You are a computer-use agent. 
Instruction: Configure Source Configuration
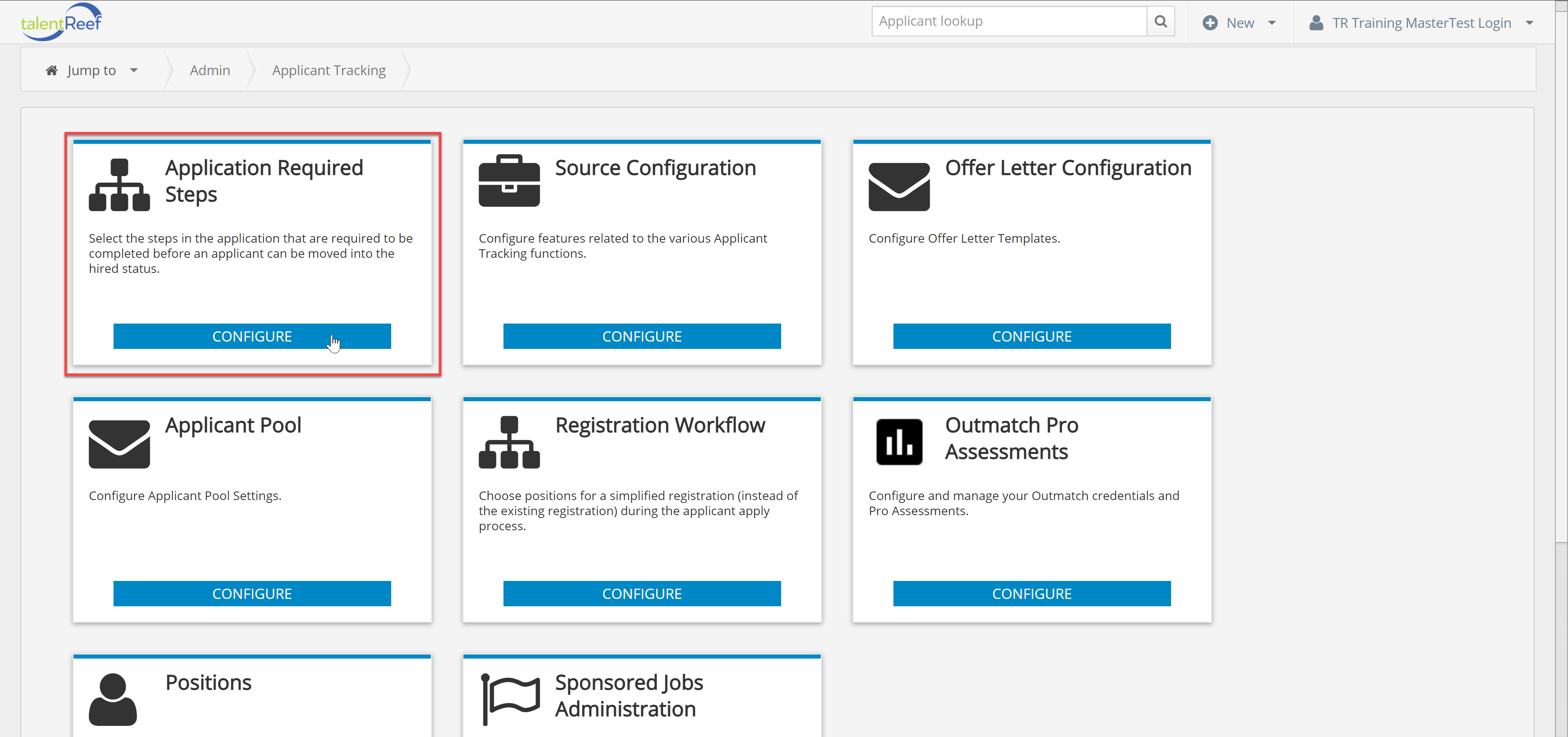641,336
